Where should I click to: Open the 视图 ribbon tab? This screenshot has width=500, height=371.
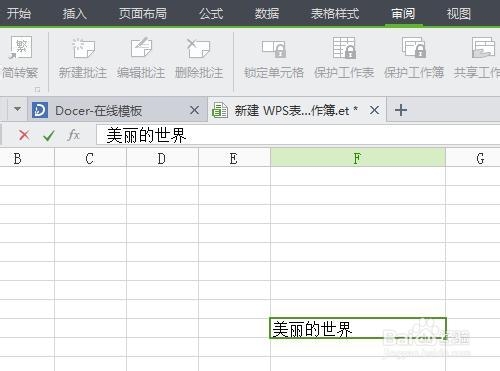[459, 14]
